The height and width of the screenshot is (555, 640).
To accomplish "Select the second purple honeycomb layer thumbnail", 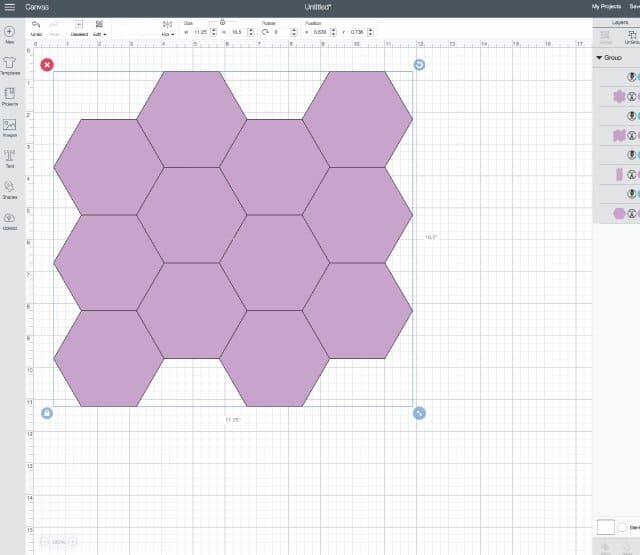I will click(619, 135).
